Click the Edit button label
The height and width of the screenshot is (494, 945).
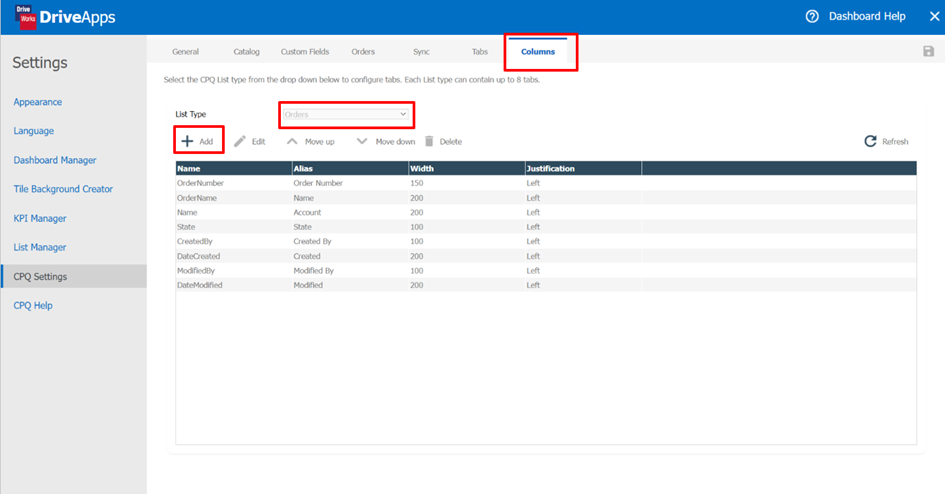click(x=259, y=142)
